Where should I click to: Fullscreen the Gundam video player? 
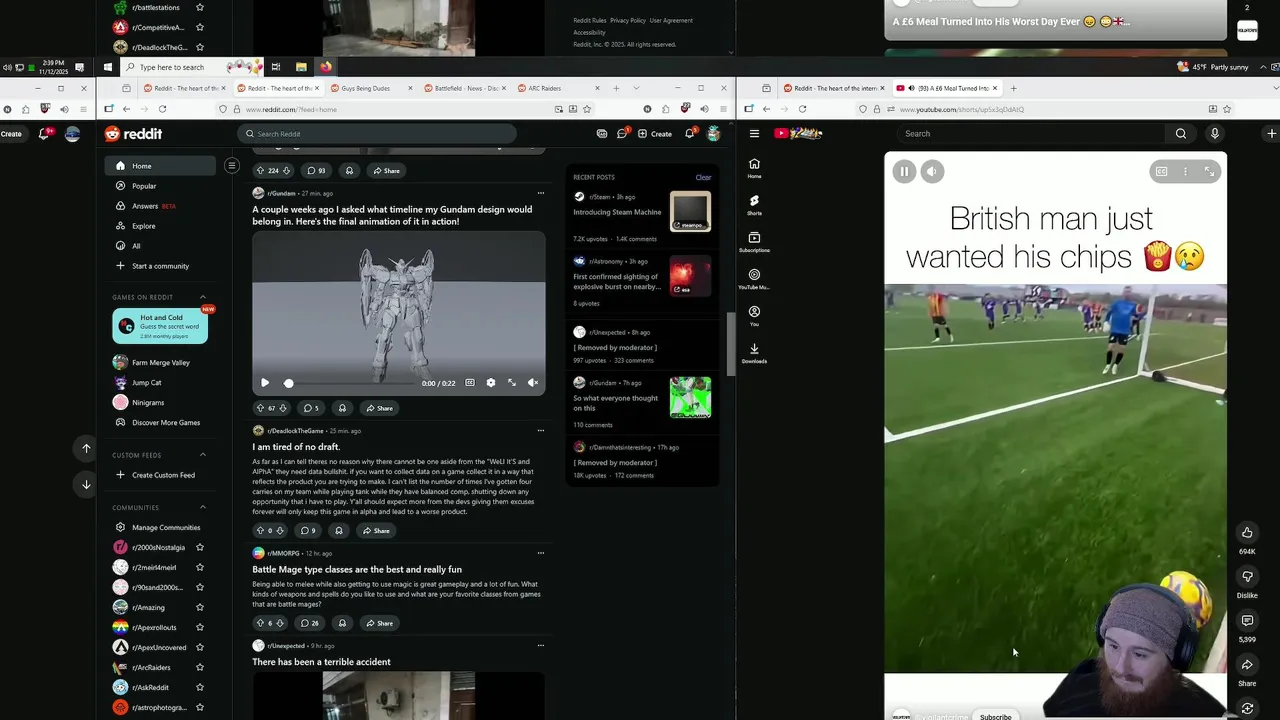pos(512,383)
